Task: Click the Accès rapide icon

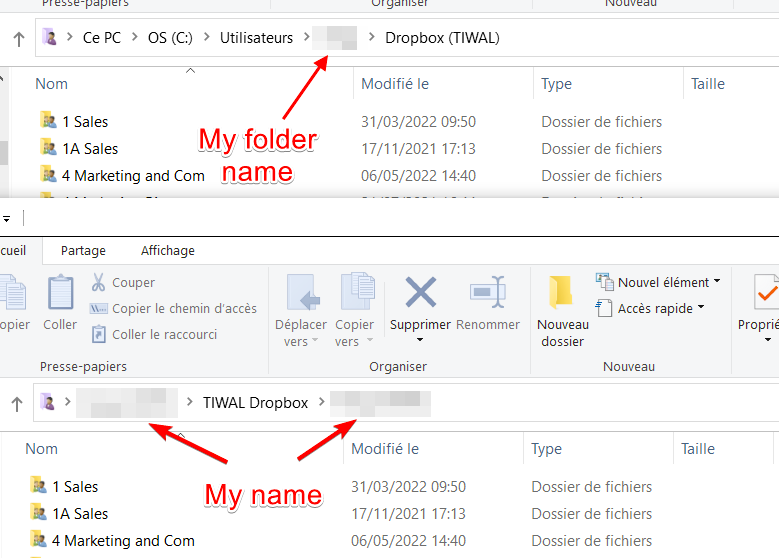Action: coord(604,308)
